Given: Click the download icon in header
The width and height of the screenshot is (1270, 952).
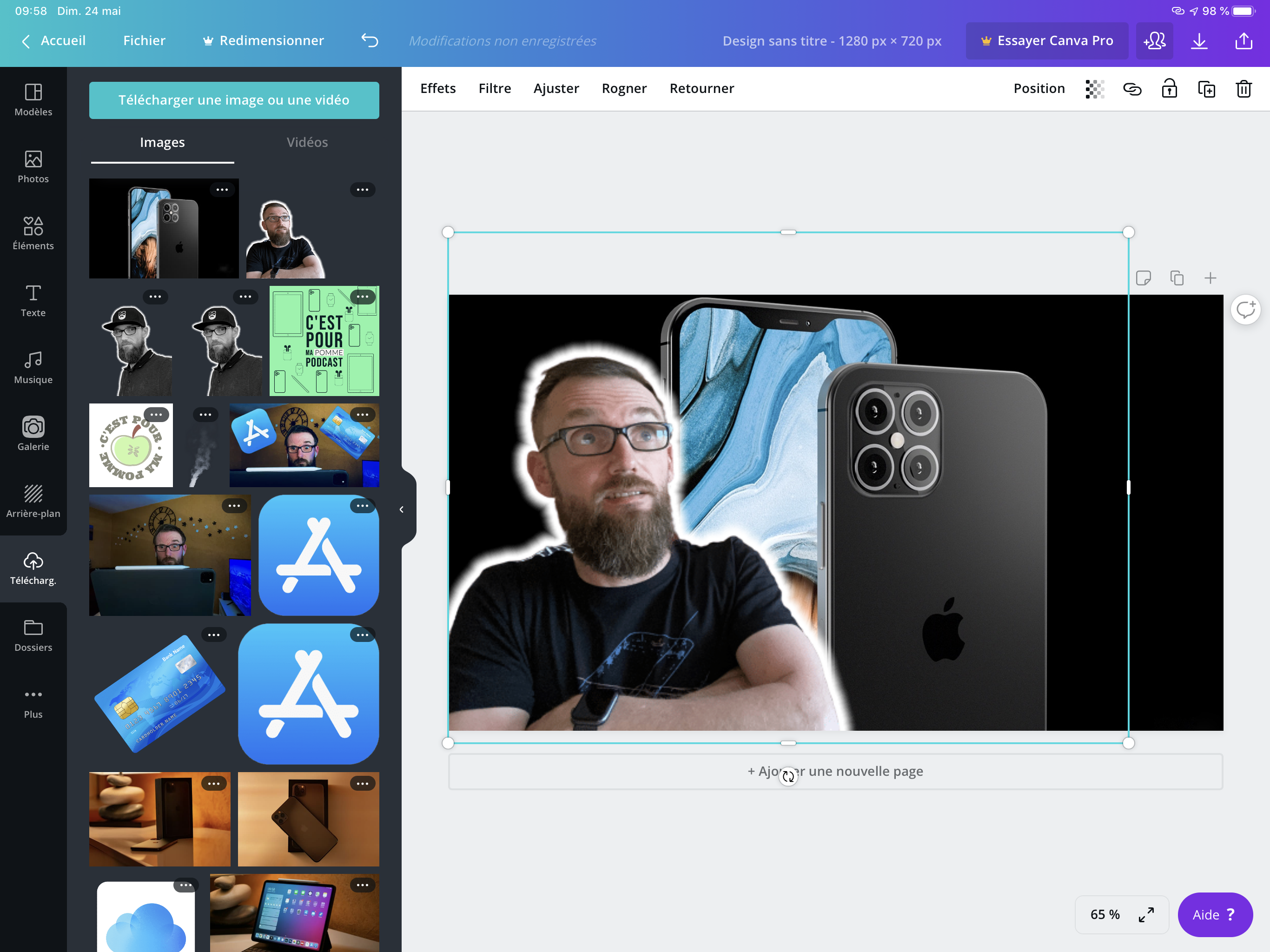Looking at the screenshot, I should (1199, 41).
